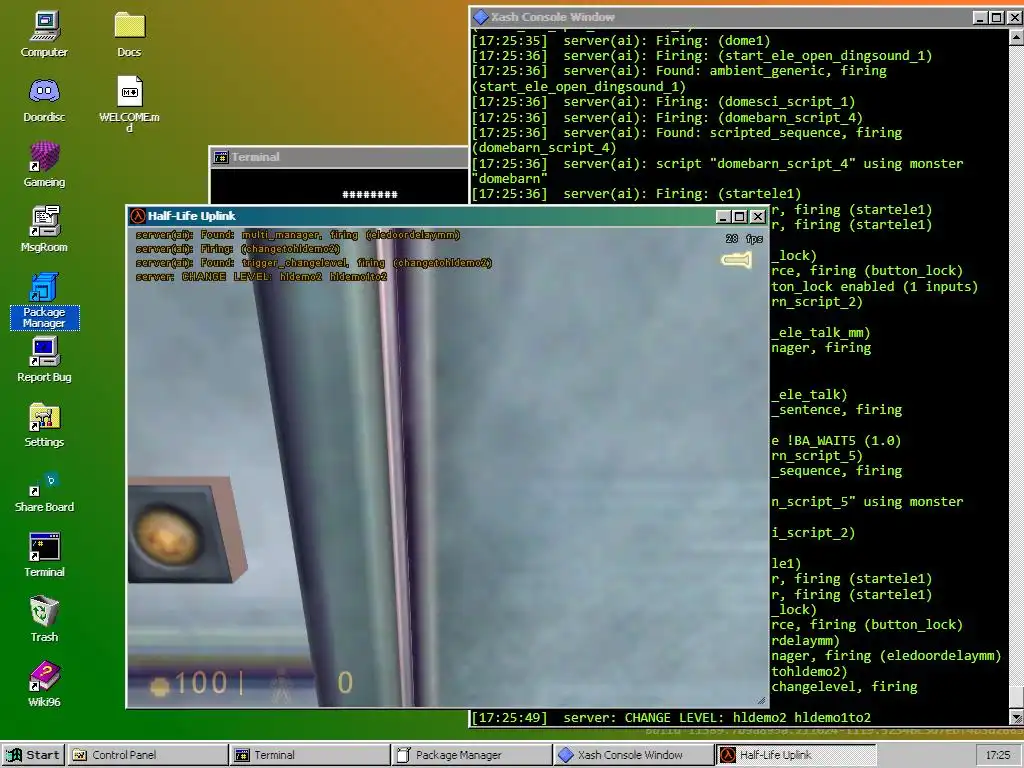This screenshot has width=1024, height=768.
Task: Click Xash Console scrollbar down arrow
Action: coord(1016,718)
